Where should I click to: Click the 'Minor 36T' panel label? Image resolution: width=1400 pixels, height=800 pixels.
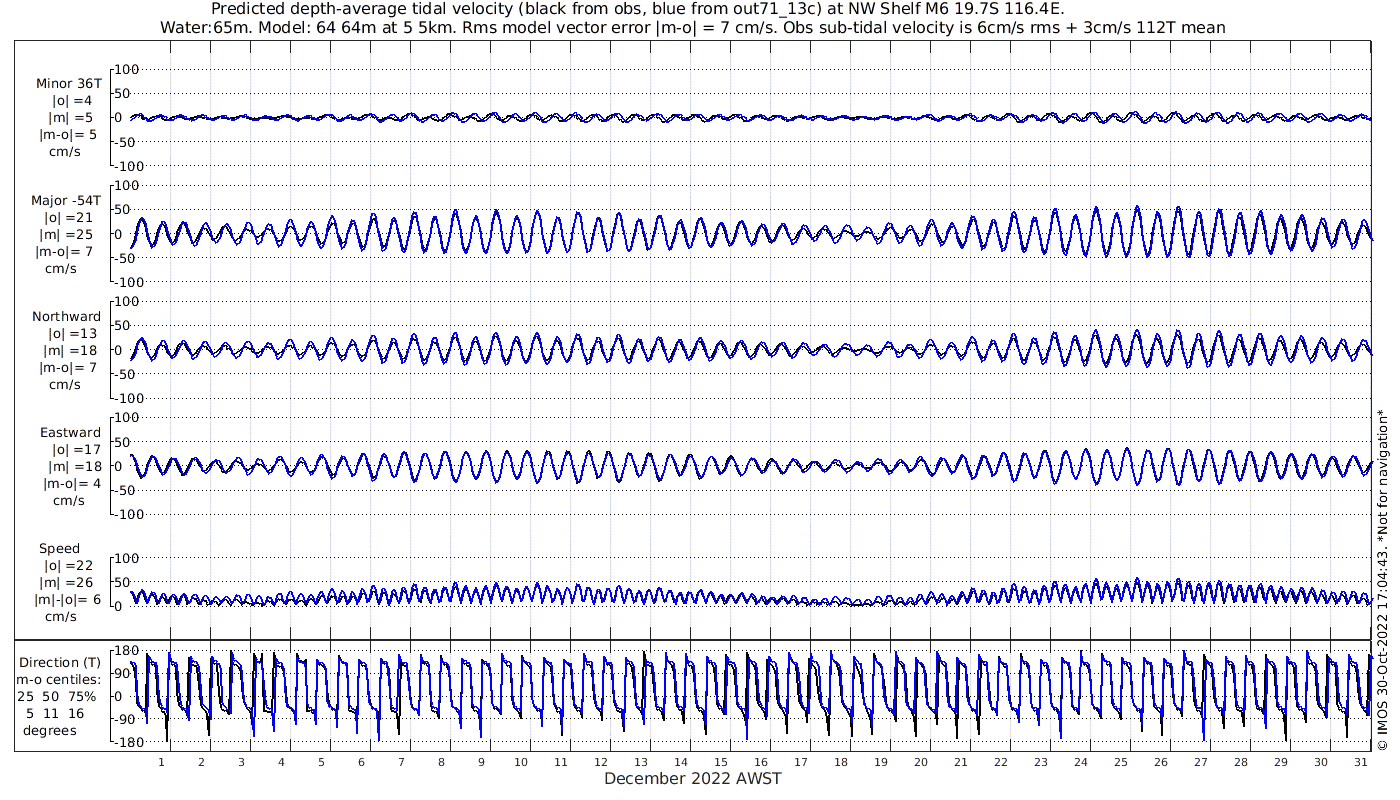[x=68, y=84]
